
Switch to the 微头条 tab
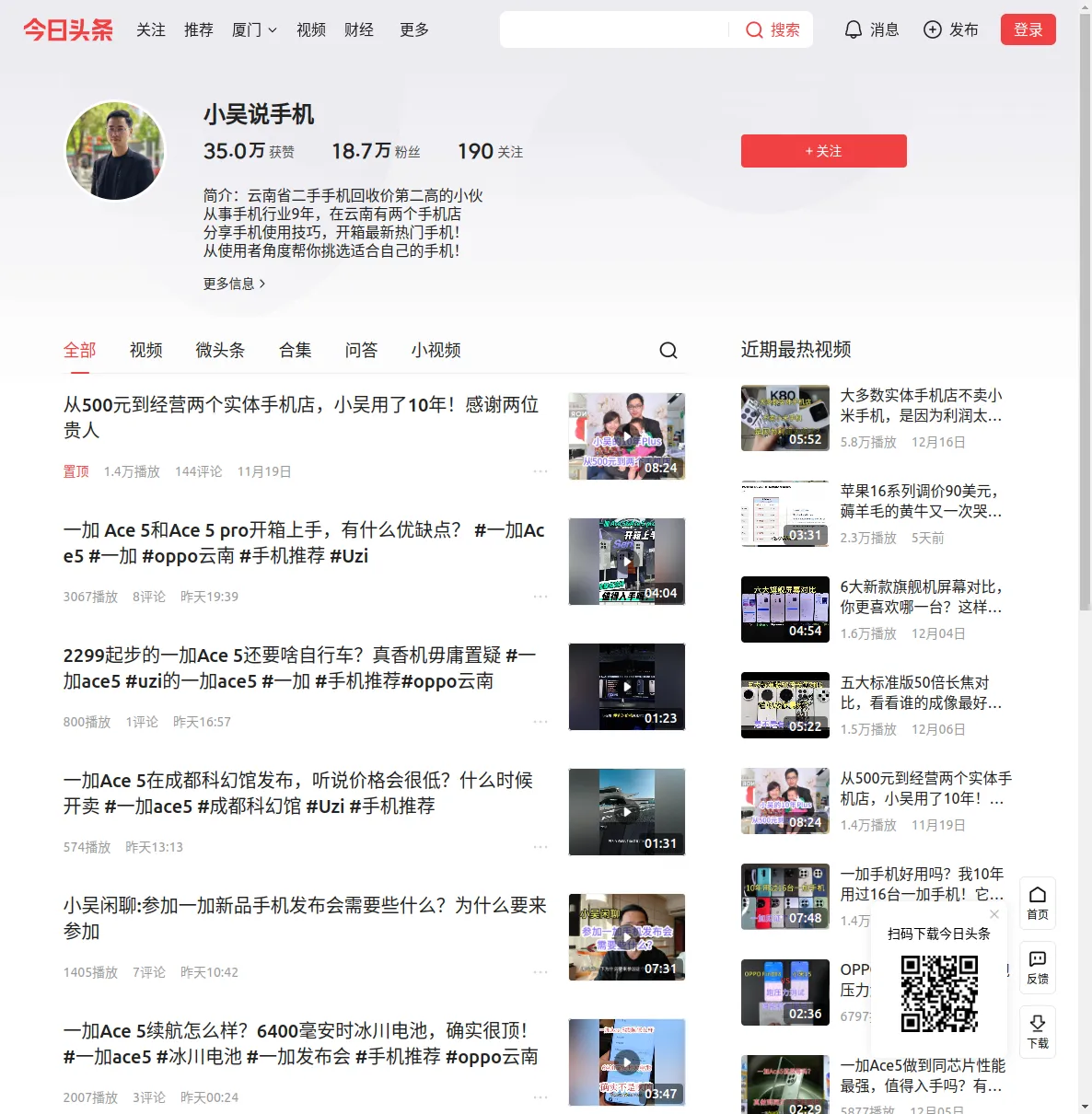(221, 350)
